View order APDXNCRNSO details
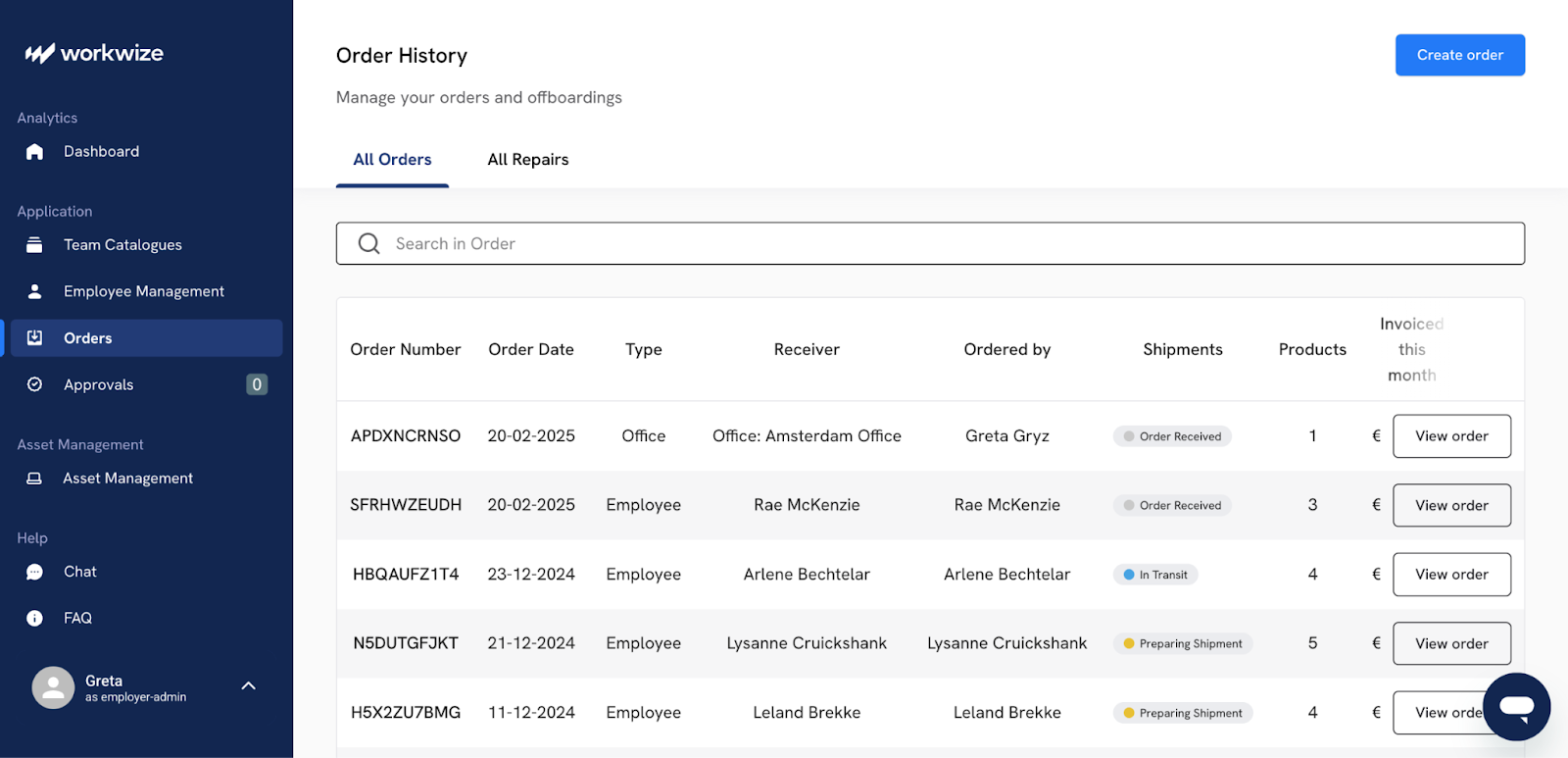Viewport: 1568px width, 758px height. tap(1450, 436)
